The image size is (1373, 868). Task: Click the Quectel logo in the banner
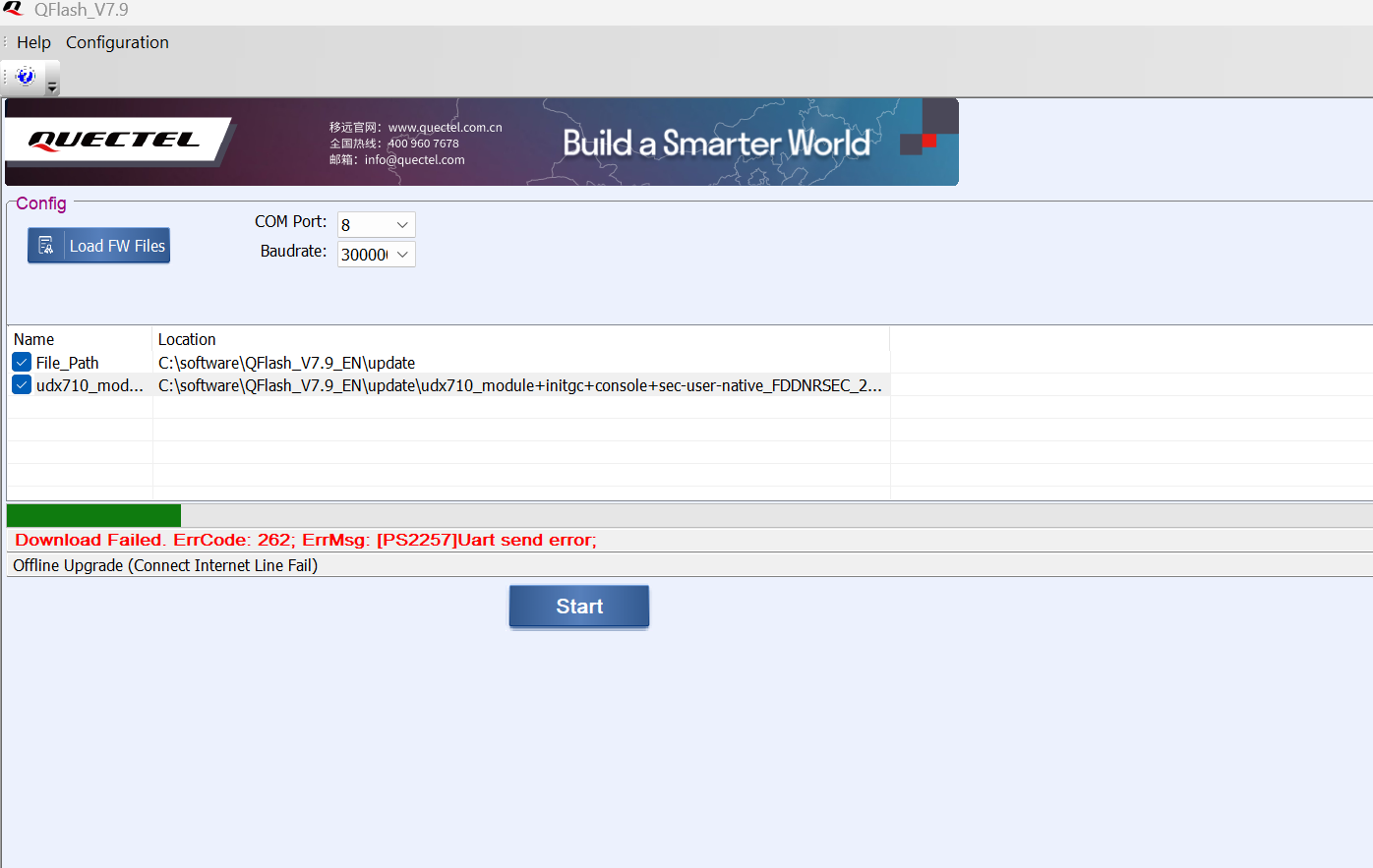(114, 140)
